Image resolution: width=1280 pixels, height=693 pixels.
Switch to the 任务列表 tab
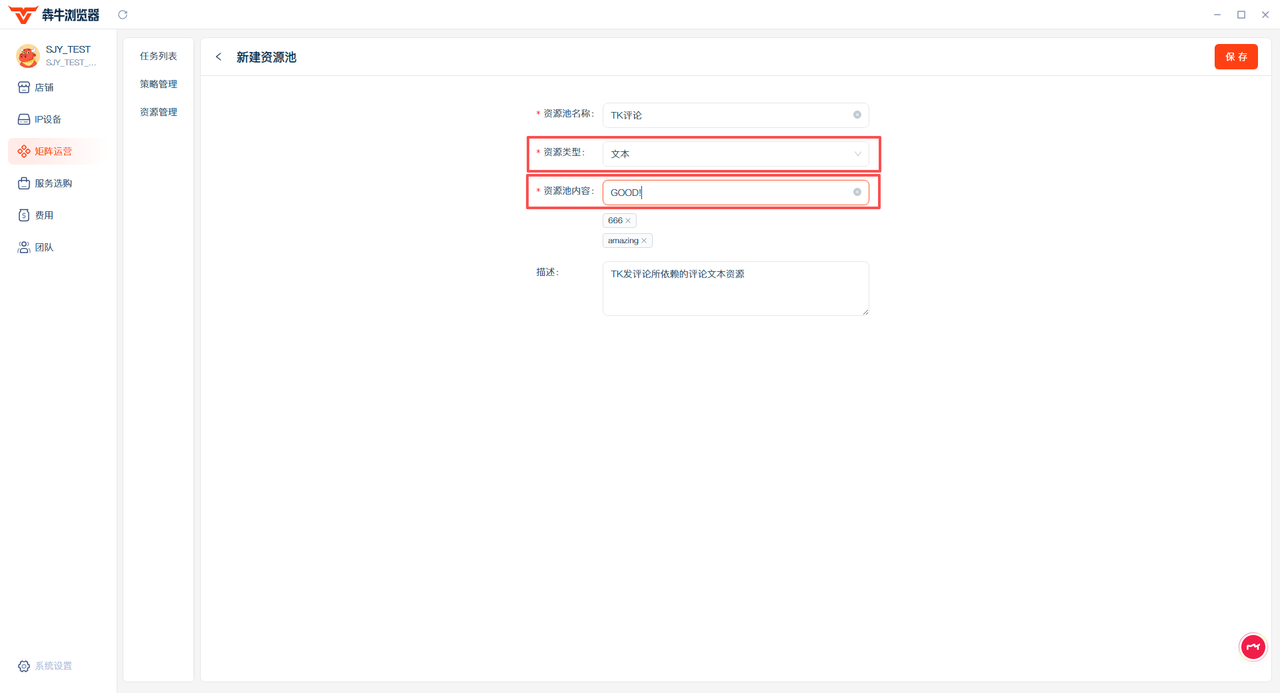click(x=158, y=57)
